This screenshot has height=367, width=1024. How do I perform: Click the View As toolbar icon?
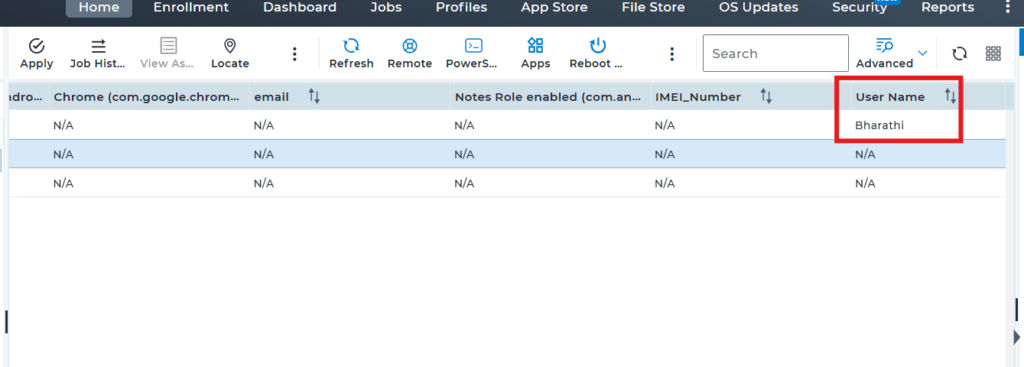[x=168, y=46]
